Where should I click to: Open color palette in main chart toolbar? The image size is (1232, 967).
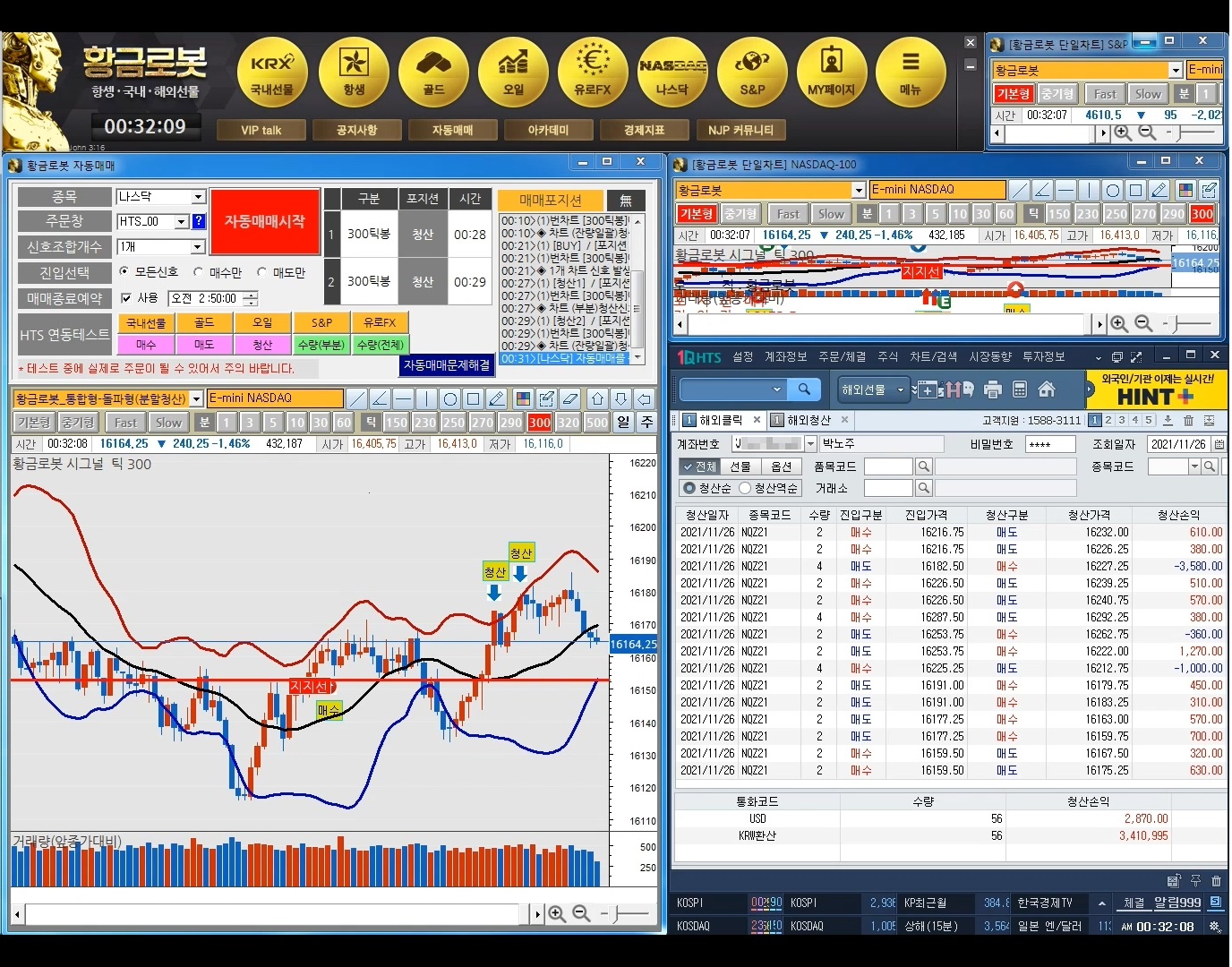tap(523, 398)
